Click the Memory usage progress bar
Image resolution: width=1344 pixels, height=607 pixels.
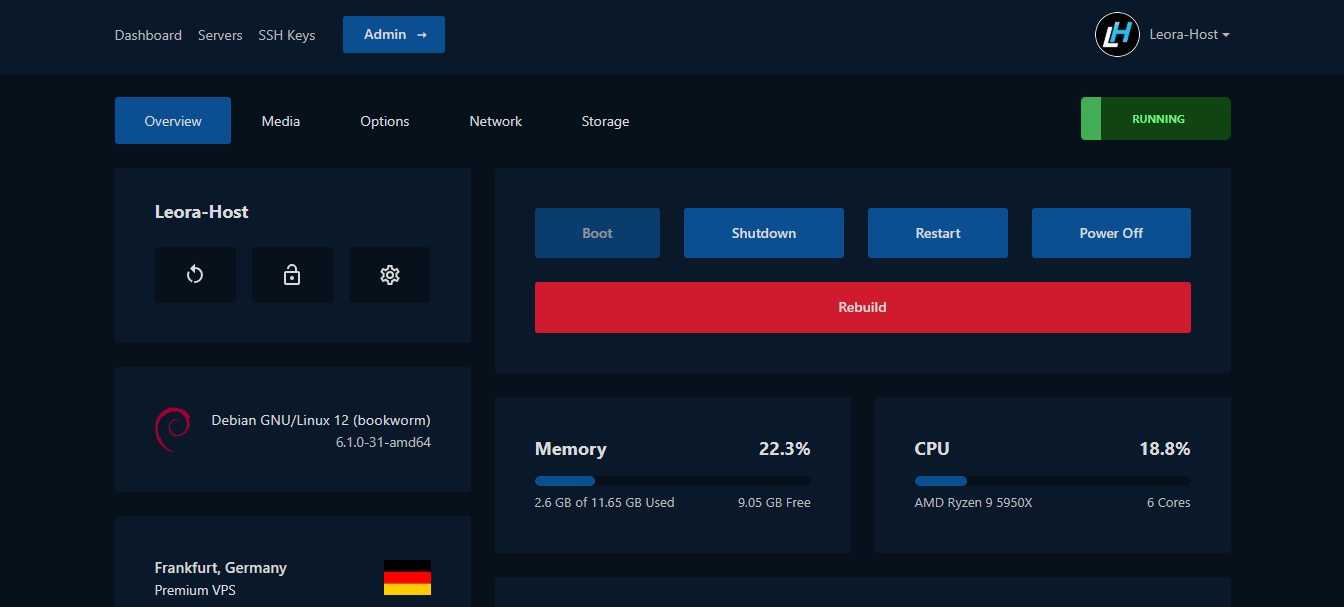click(x=673, y=481)
